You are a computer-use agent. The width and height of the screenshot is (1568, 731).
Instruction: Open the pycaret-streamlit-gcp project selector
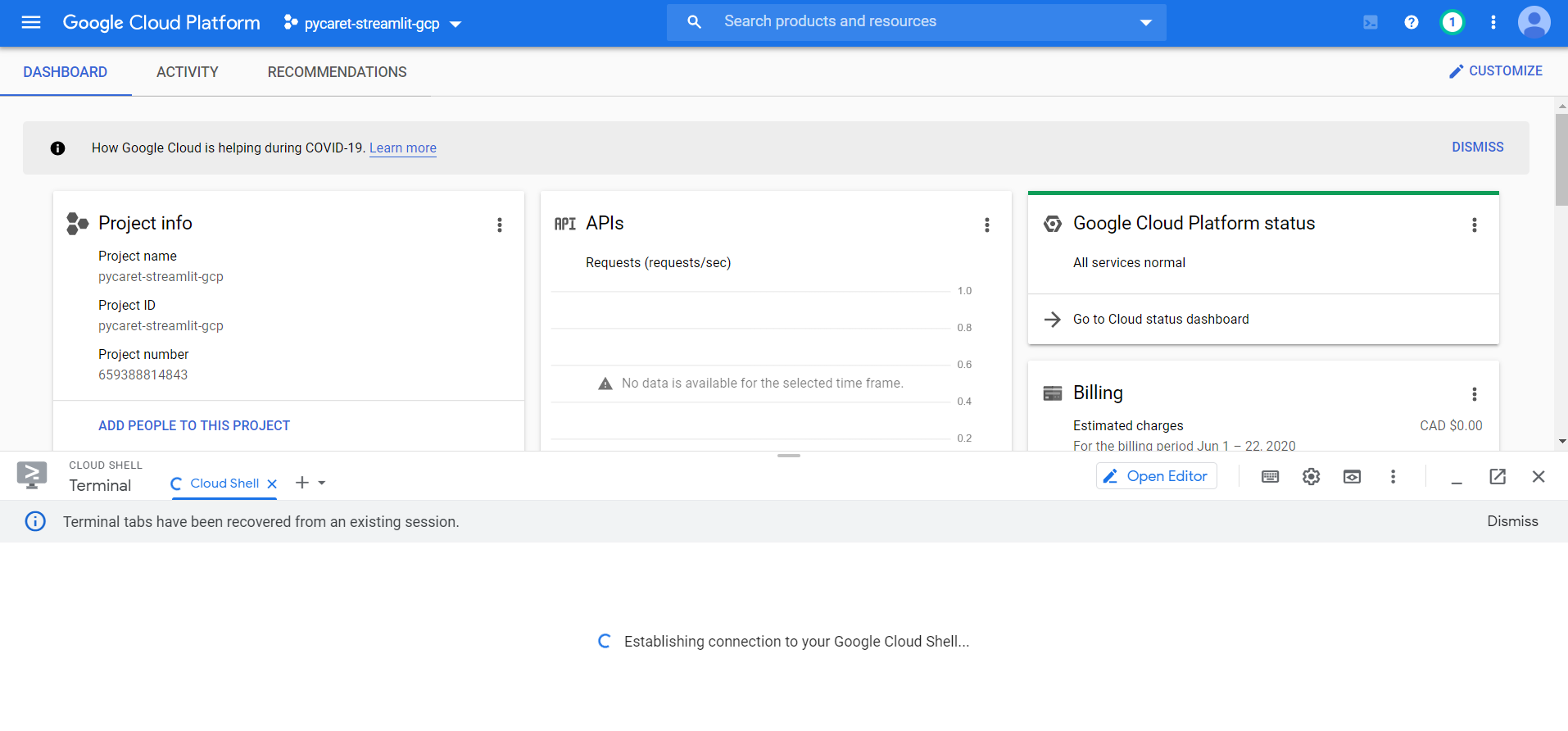(373, 23)
